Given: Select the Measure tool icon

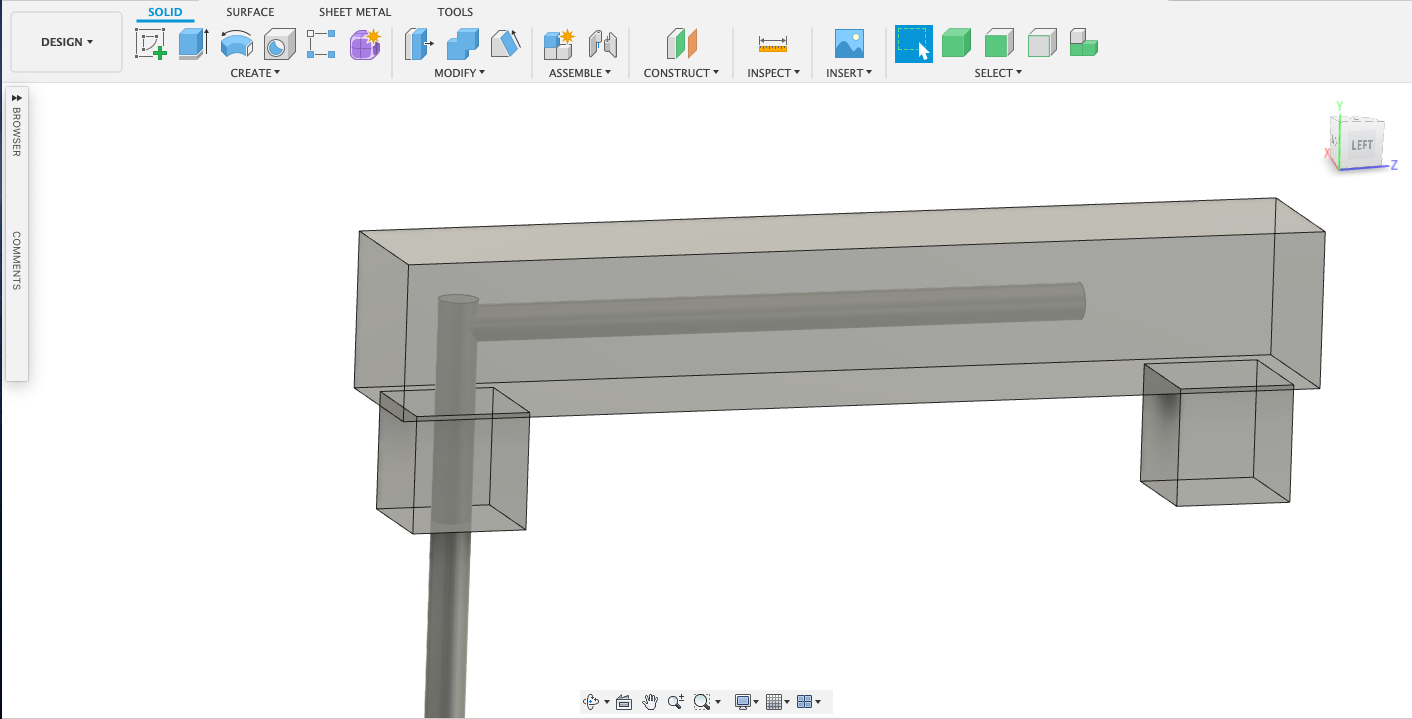Looking at the screenshot, I should [x=773, y=44].
